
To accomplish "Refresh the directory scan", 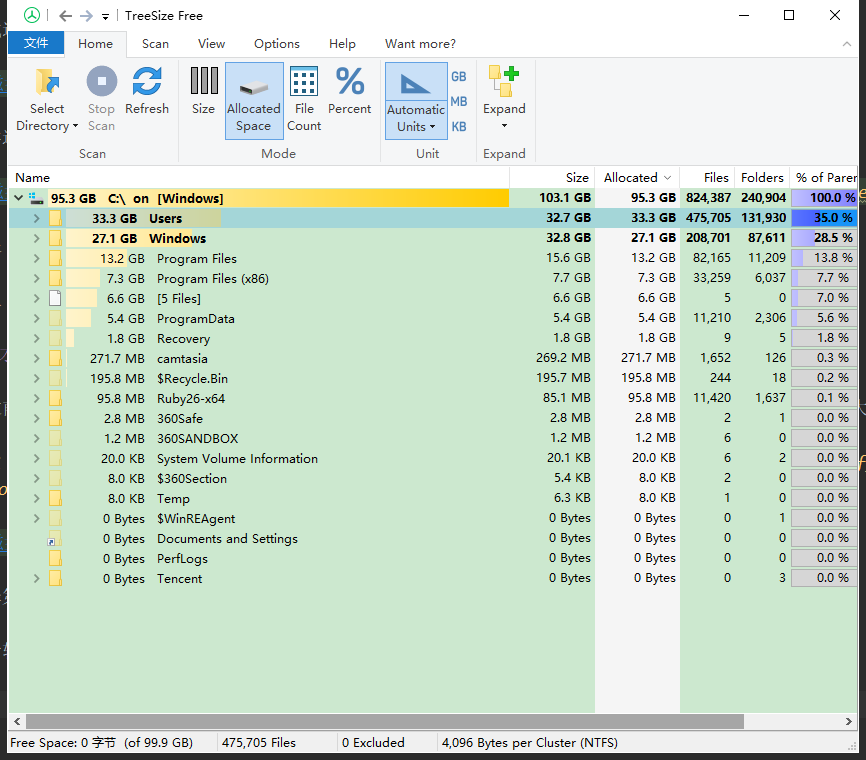I will pyautogui.click(x=147, y=82).
